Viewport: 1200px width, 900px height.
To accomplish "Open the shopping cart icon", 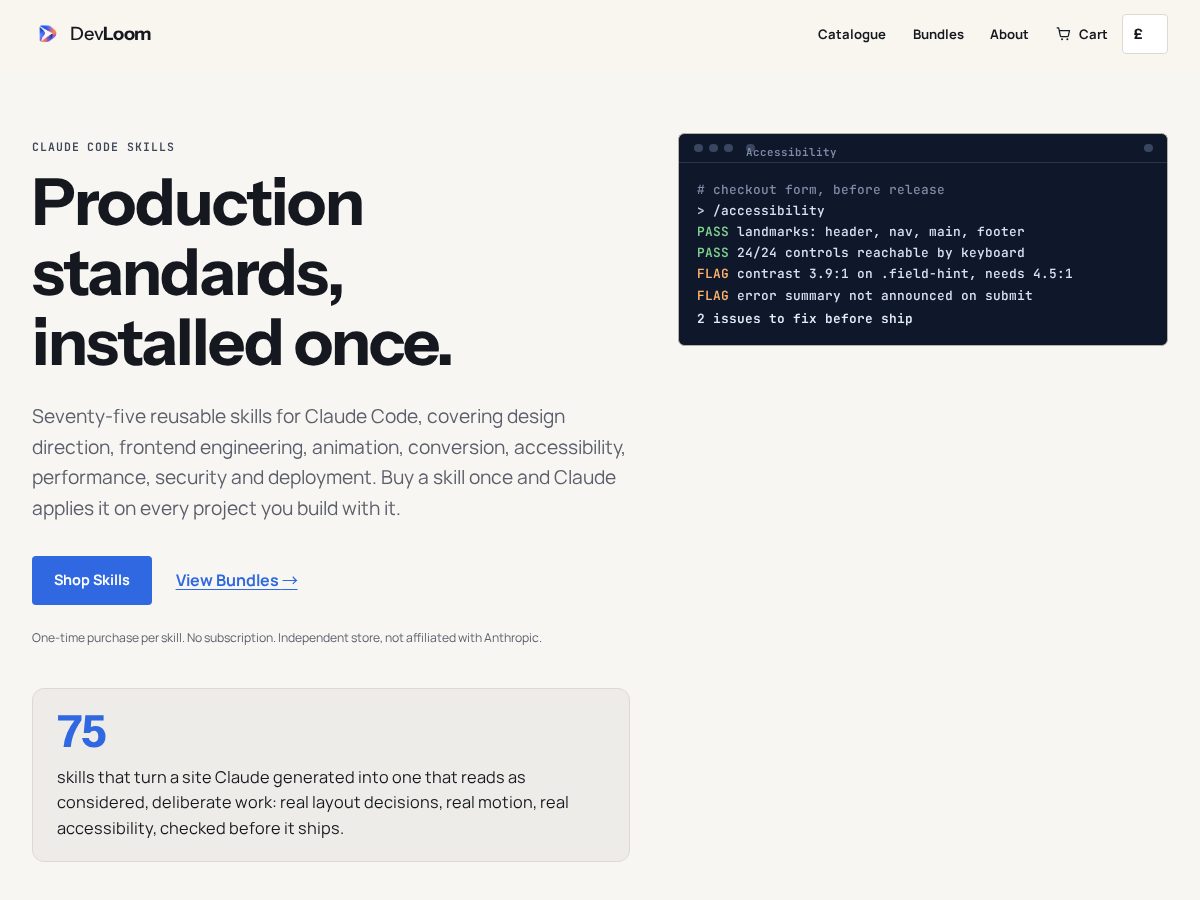I will 1063,34.
